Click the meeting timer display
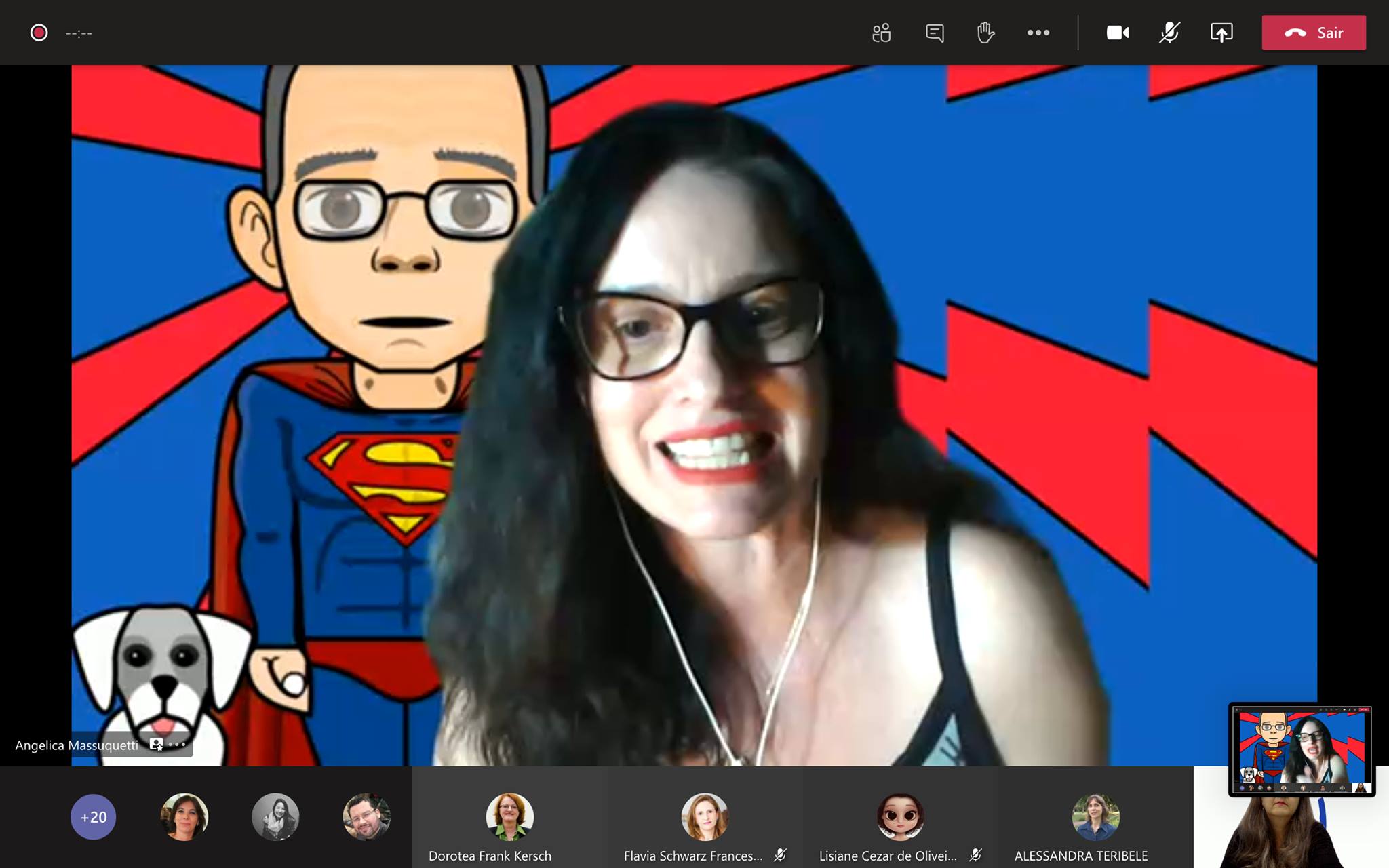The image size is (1389, 868). [x=79, y=33]
